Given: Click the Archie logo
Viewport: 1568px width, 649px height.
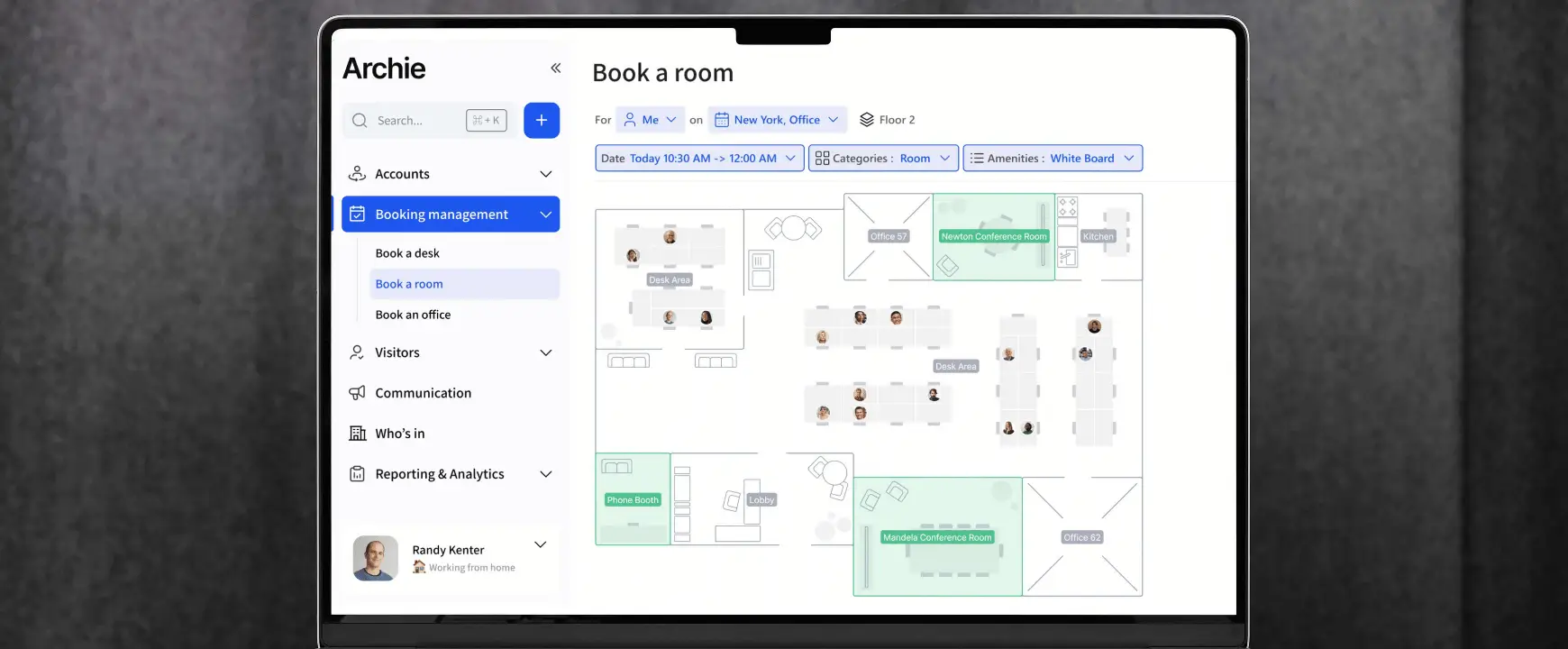Looking at the screenshot, I should point(384,69).
